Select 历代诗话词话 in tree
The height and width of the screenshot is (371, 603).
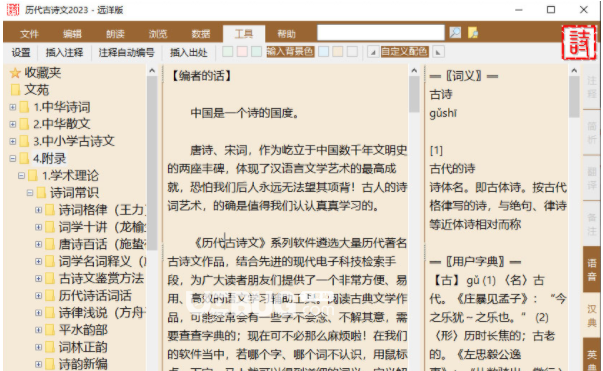(x=95, y=295)
